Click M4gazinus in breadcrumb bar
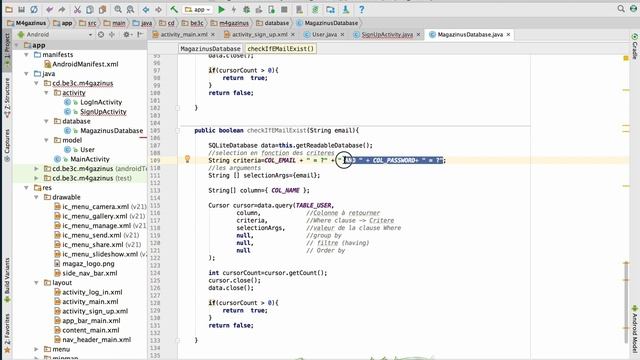This screenshot has height=360, width=640. point(27,23)
